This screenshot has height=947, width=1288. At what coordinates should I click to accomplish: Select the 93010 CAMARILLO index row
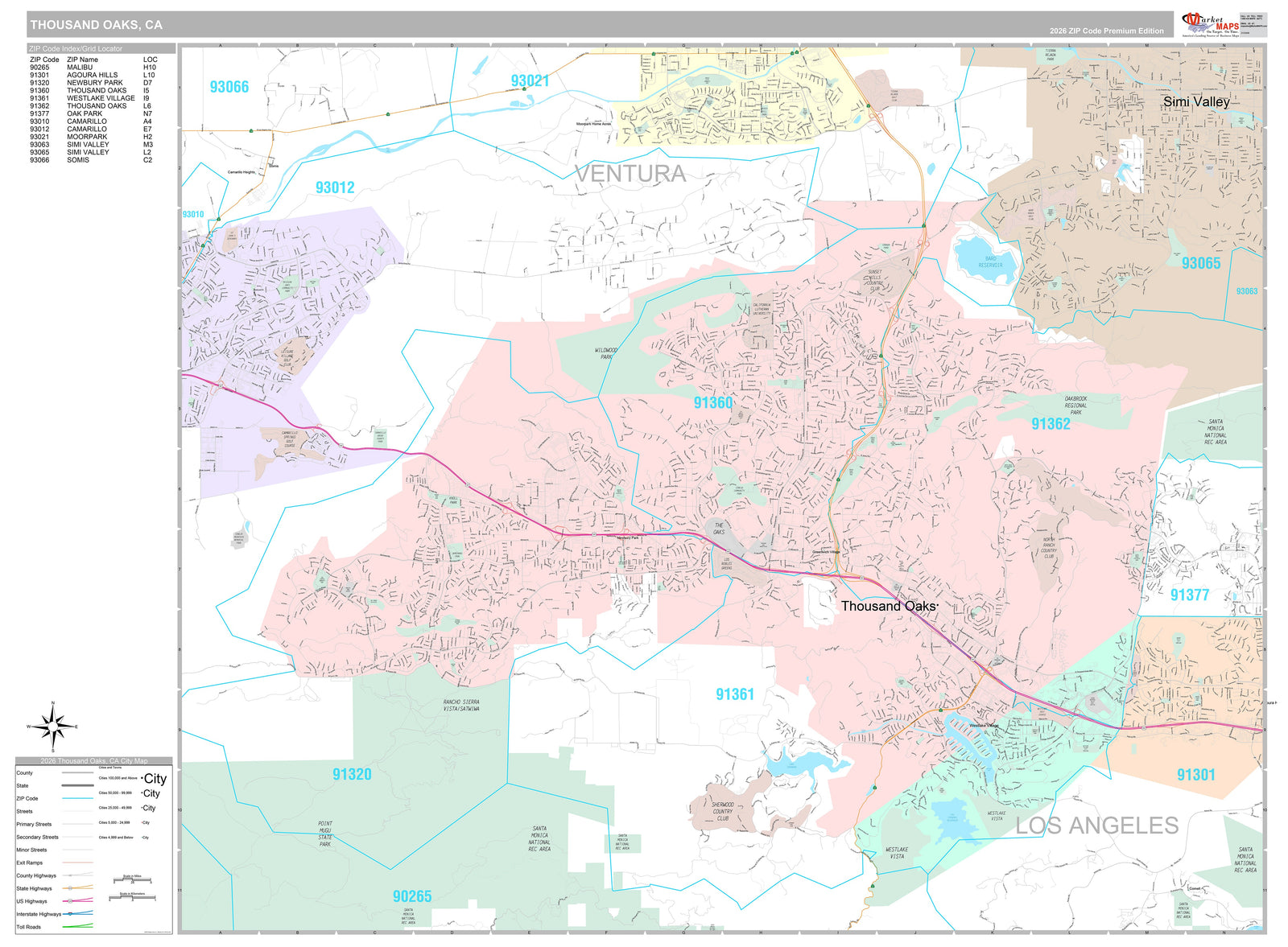pos(93,121)
